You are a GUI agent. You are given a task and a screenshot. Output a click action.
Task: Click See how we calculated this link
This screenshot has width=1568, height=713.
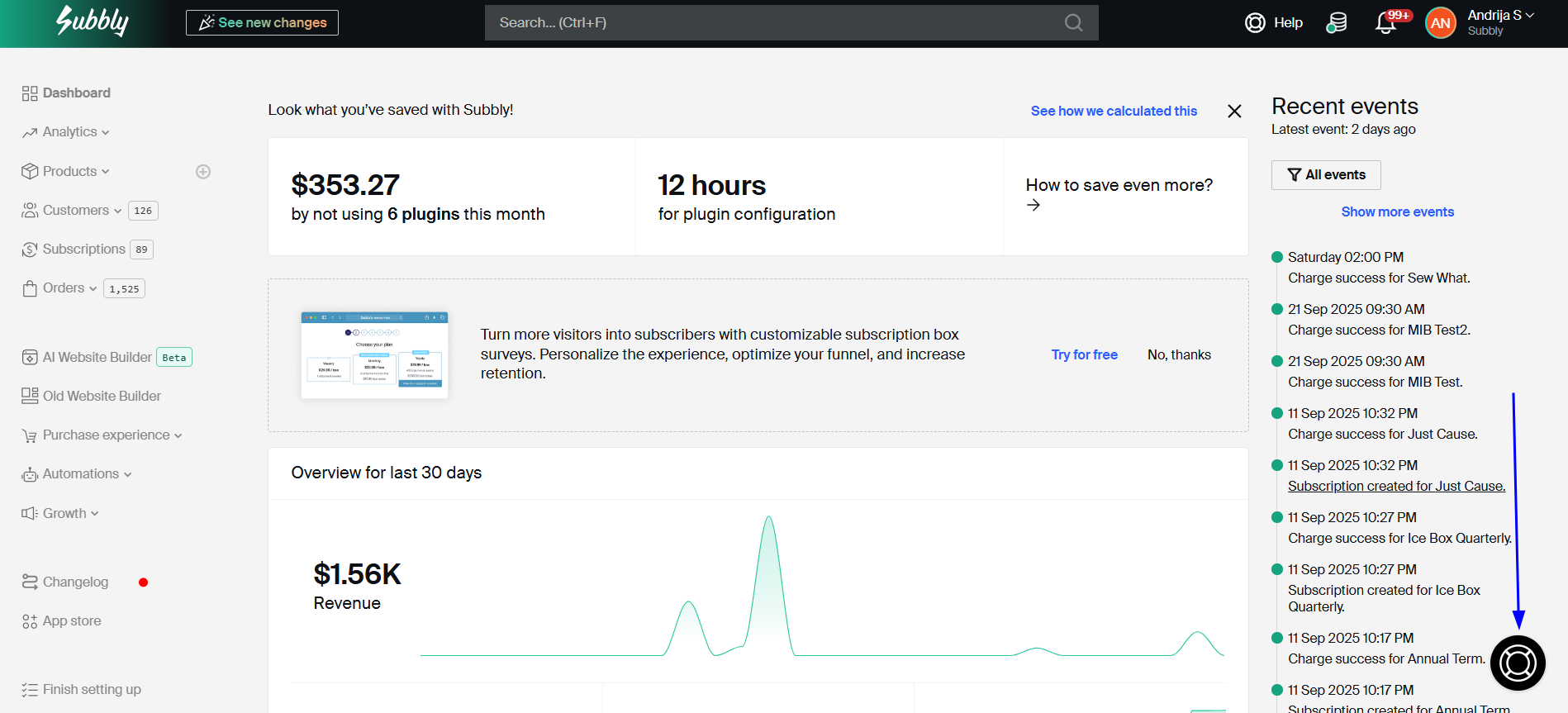1114,111
